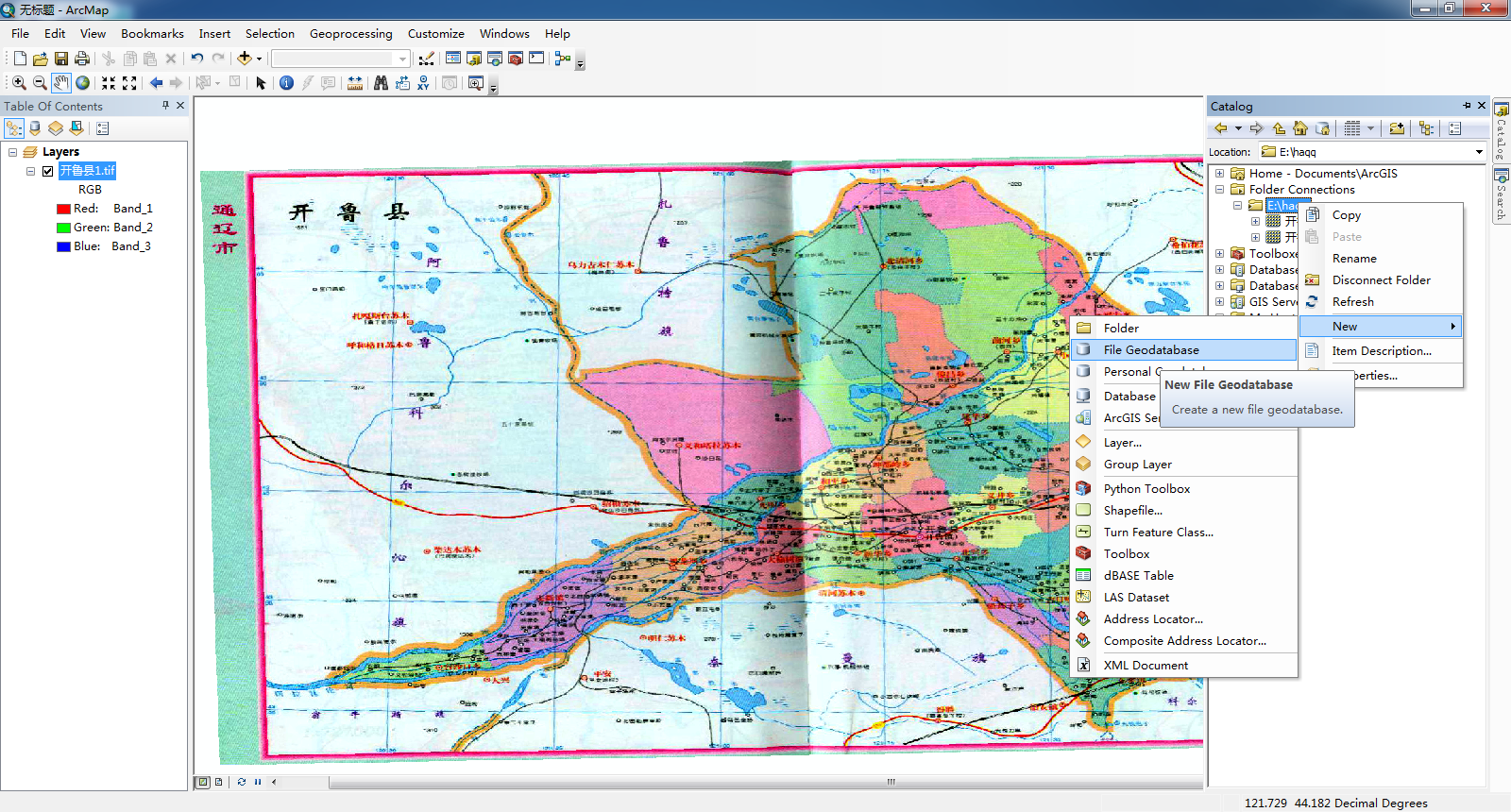The width and height of the screenshot is (1511, 812).
Task: Click the Add Data button
Action: 245,59
